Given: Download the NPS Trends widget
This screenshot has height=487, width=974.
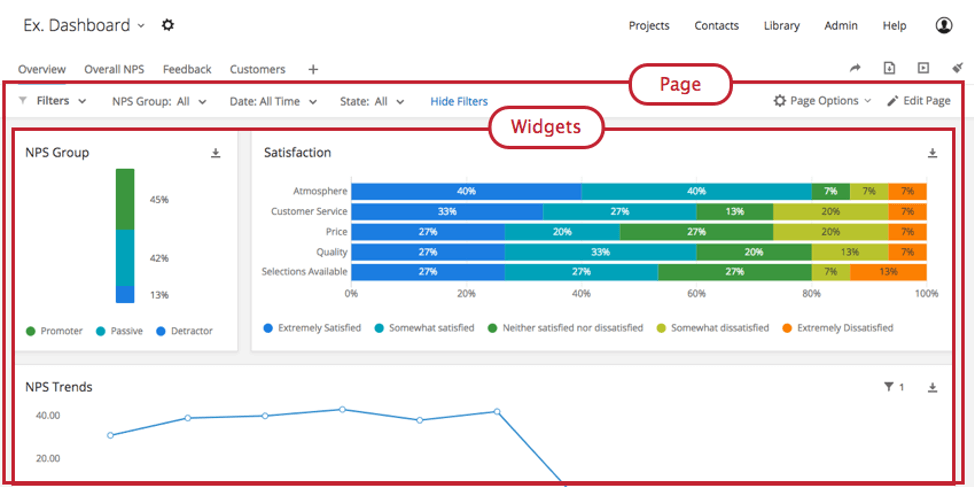Looking at the screenshot, I should pyautogui.click(x=932, y=387).
